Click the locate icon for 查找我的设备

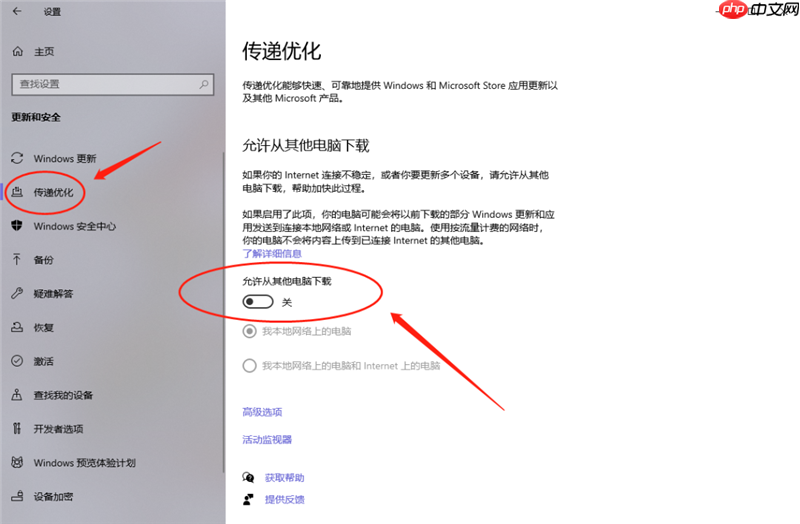tap(17, 394)
